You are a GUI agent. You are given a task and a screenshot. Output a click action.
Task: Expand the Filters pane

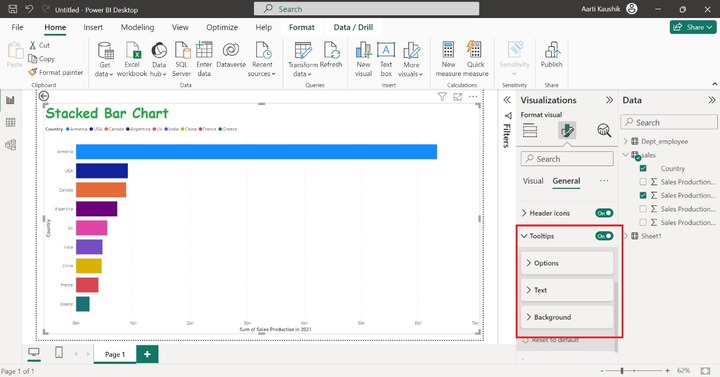507,100
